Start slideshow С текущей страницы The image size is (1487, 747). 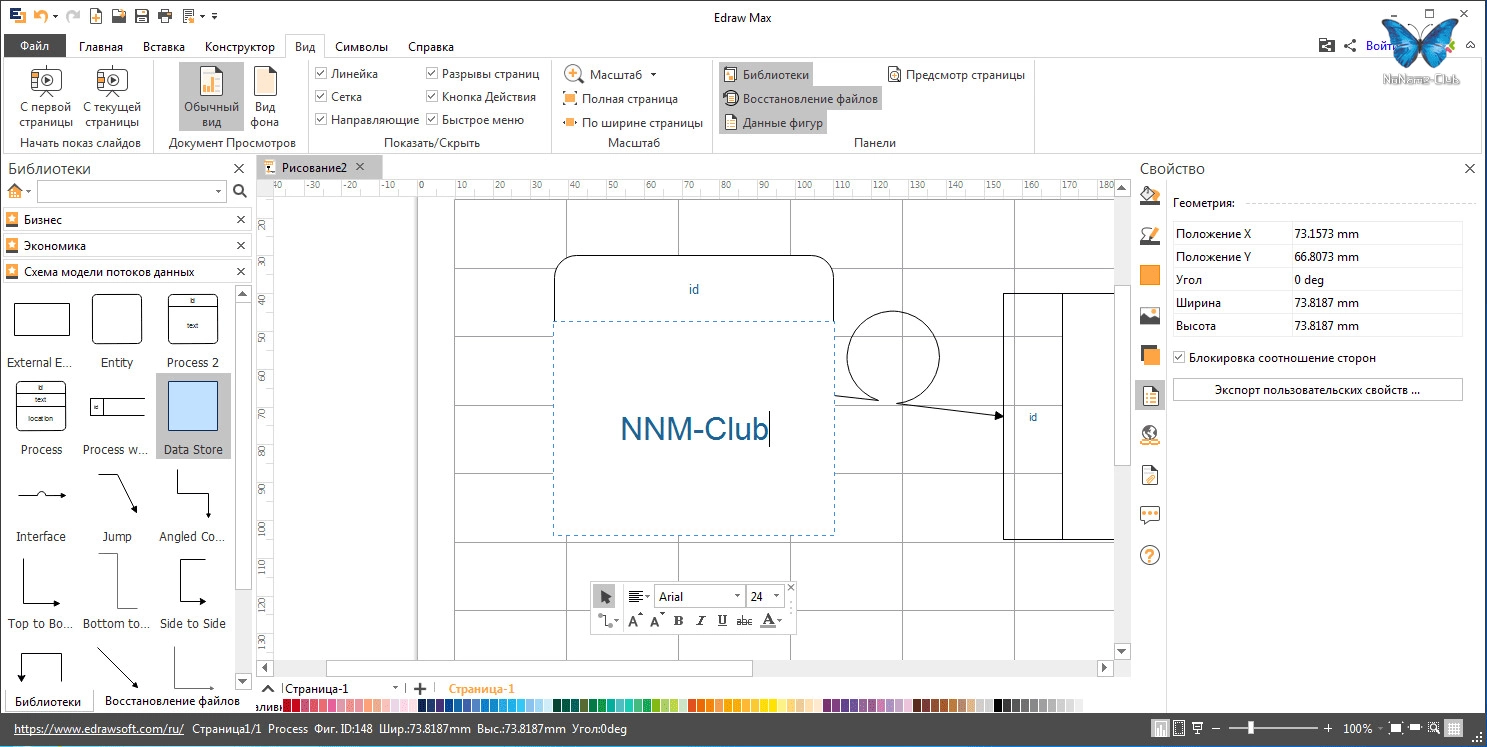tap(111, 97)
